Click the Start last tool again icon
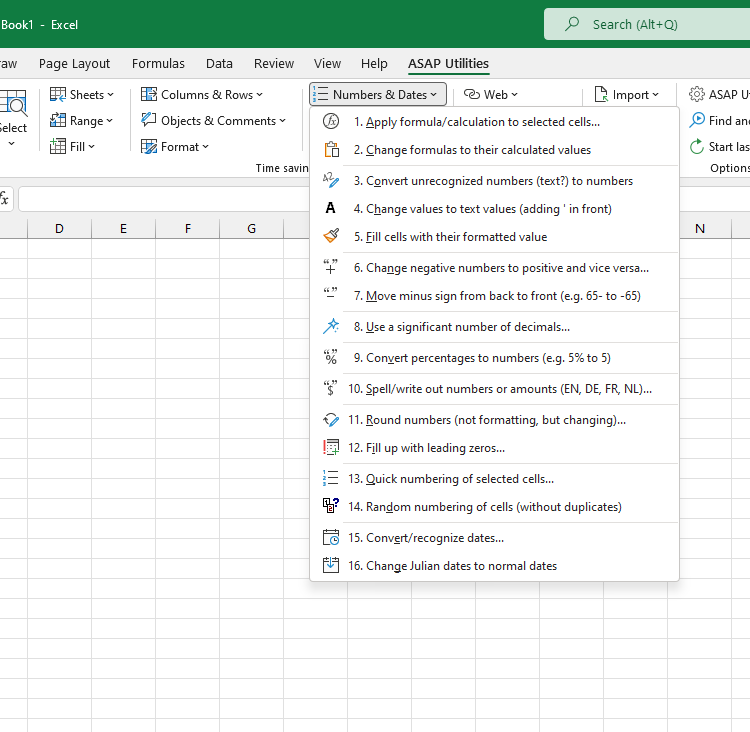This screenshot has width=750, height=732. coord(697,146)
